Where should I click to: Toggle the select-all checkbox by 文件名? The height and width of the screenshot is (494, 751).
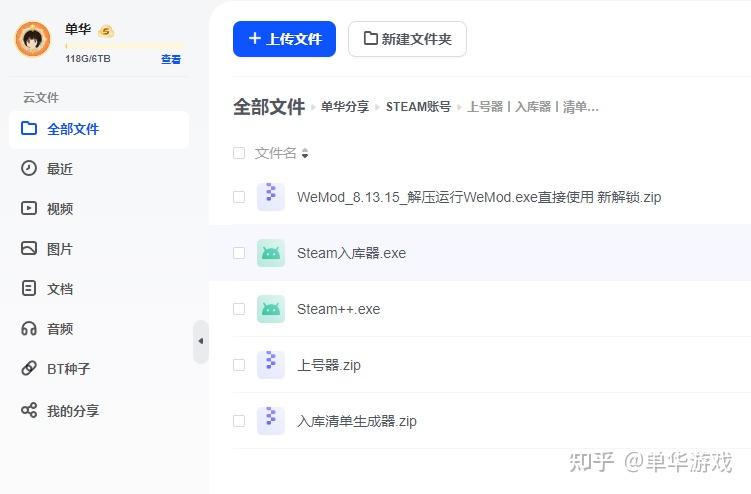coord(239,153)
